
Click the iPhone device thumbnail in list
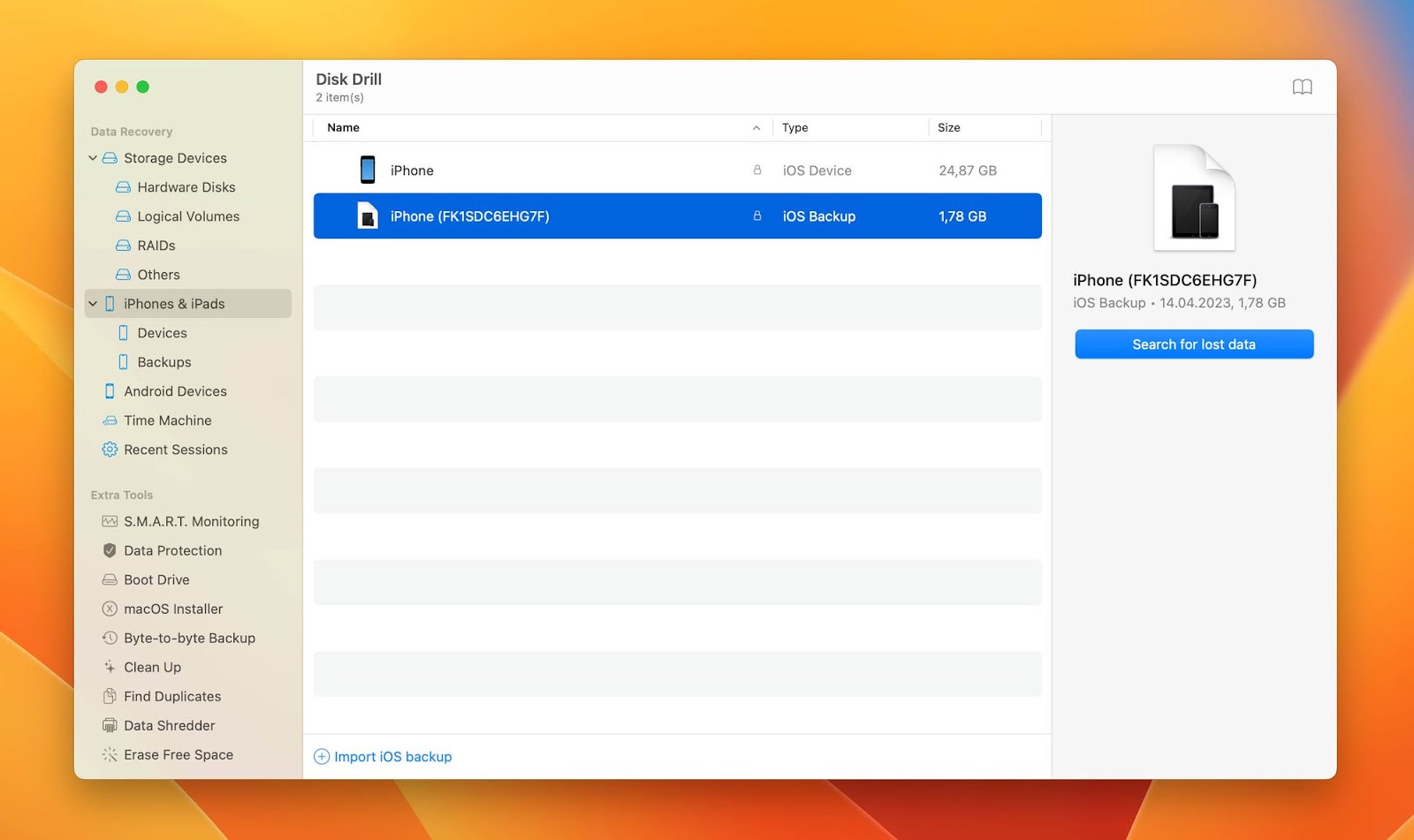coord(368,170)
